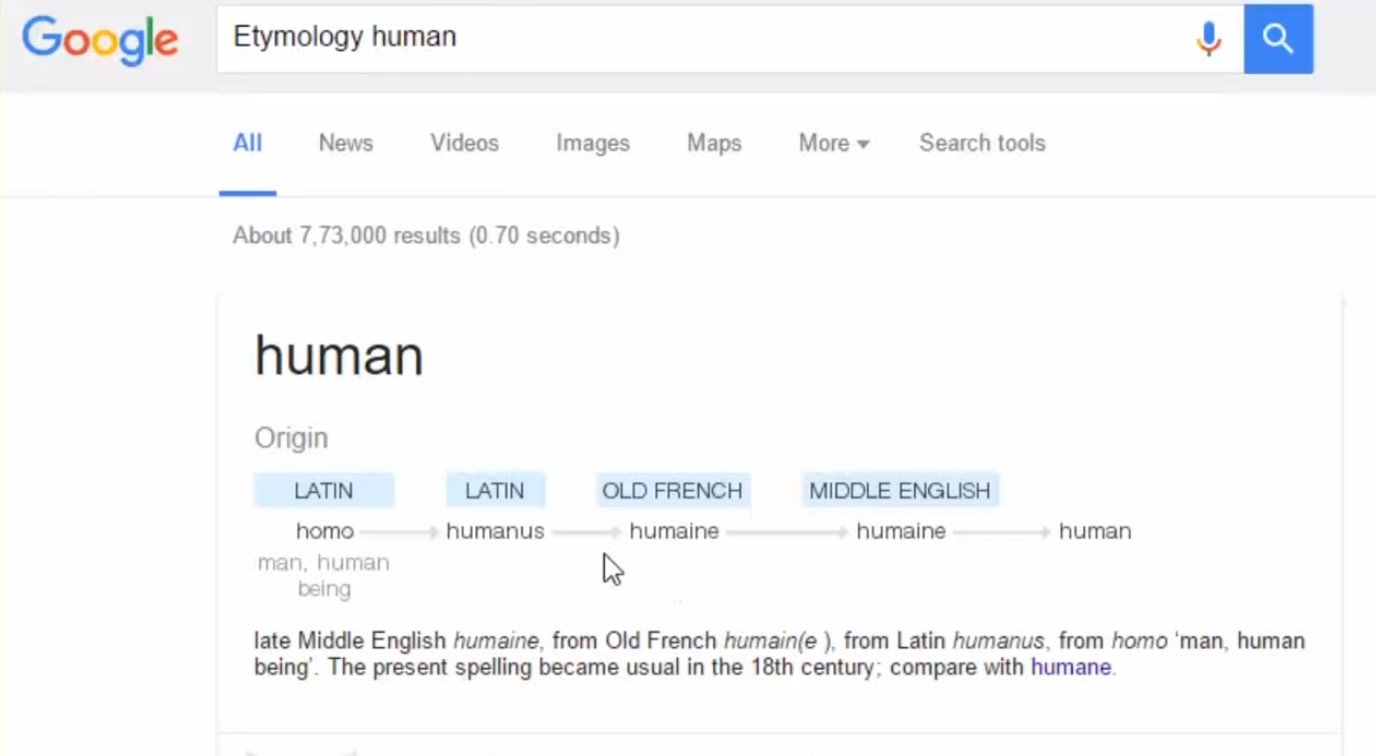This screenshot has width=1376, height=756.
Task: Select the All tab
Action: (247, 143)
